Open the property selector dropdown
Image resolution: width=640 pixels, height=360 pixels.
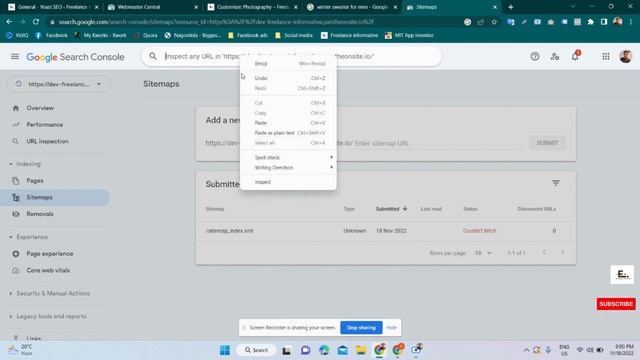pyautogui.click(x=59, y=84)
